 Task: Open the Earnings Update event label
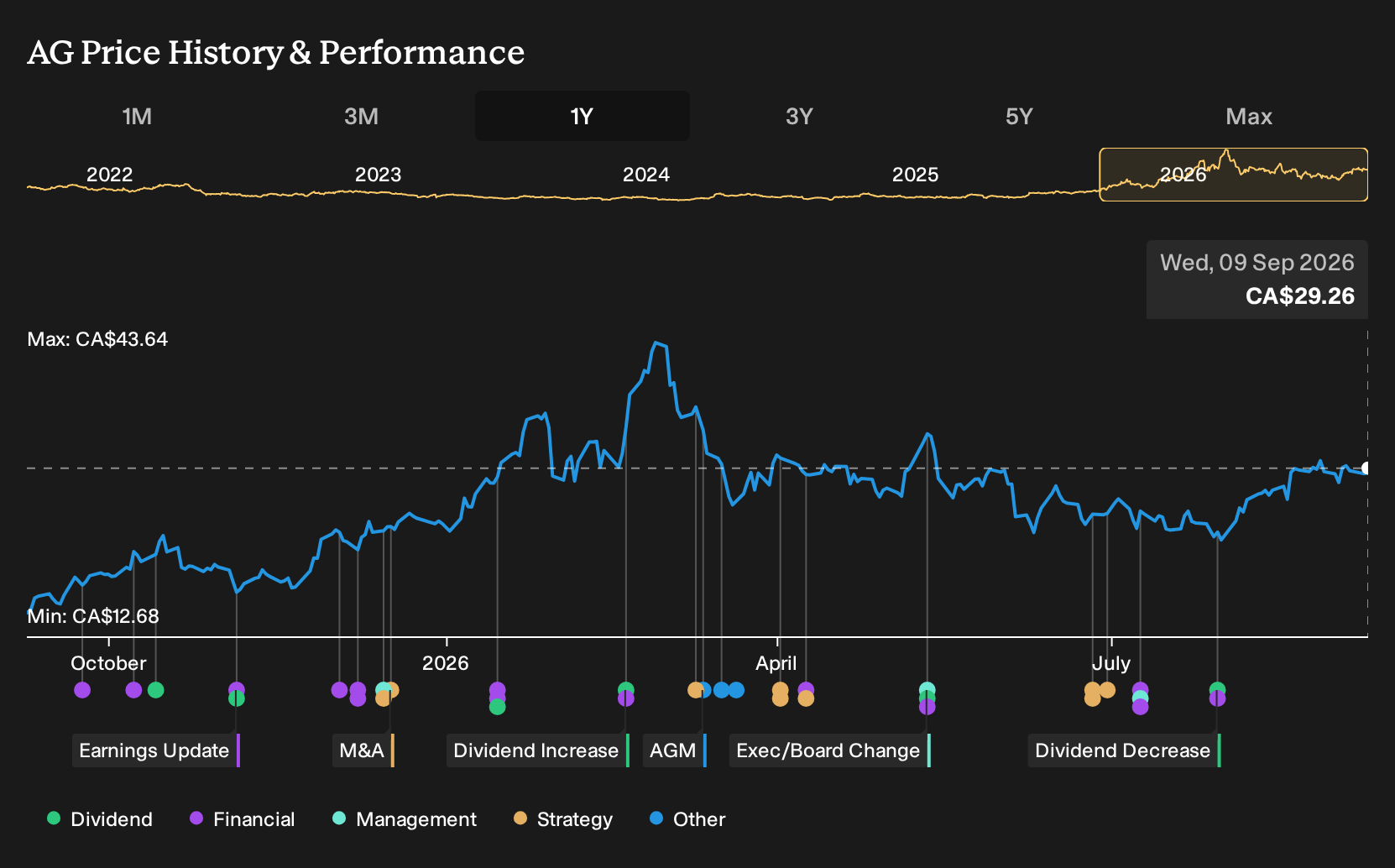(156, 750)
